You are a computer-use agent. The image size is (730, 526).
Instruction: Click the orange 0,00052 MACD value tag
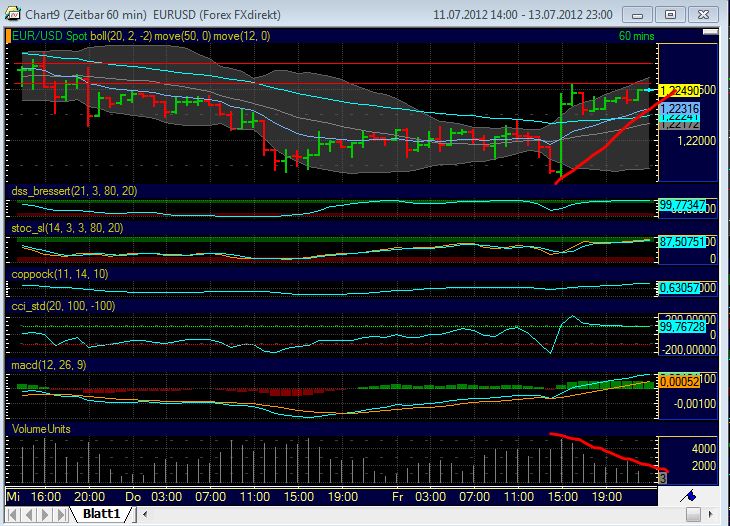click(679, 382)
